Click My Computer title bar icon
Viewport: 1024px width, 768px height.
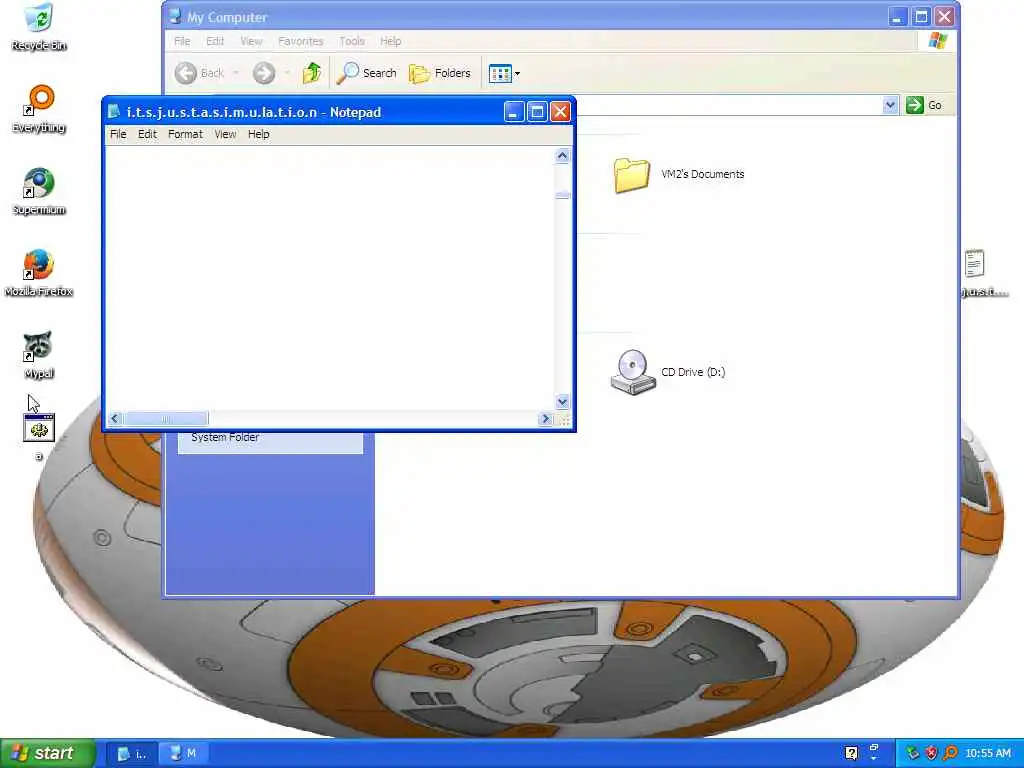point(175,16)
